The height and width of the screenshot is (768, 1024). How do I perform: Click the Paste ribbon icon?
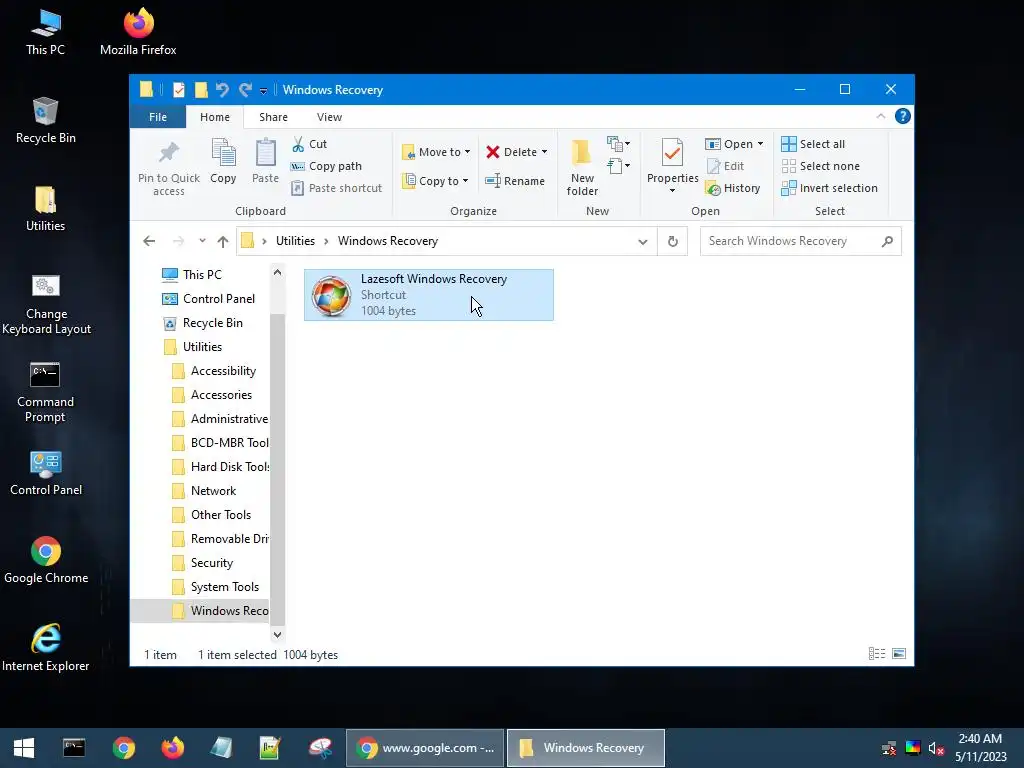265,153
